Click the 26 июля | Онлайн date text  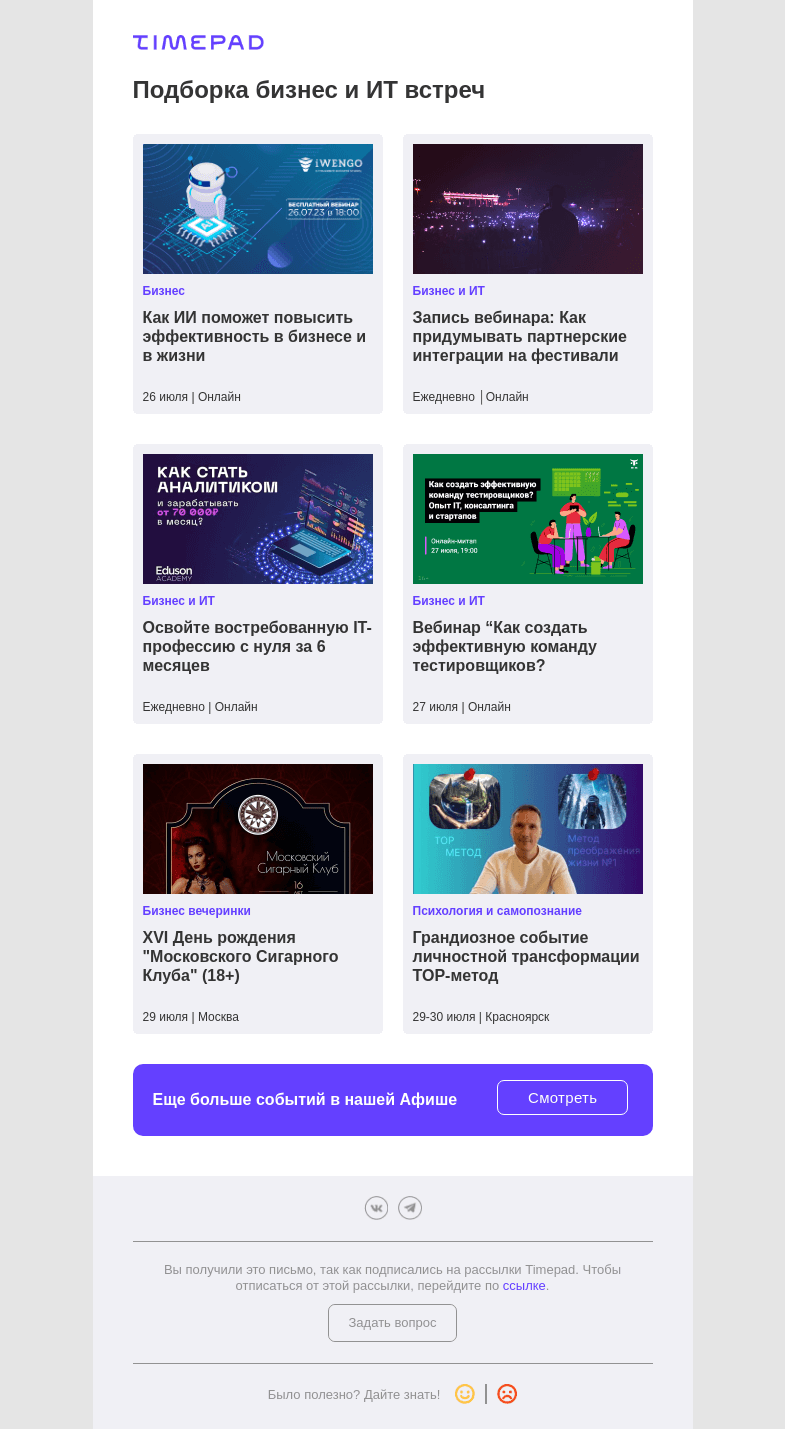point(192,397)
